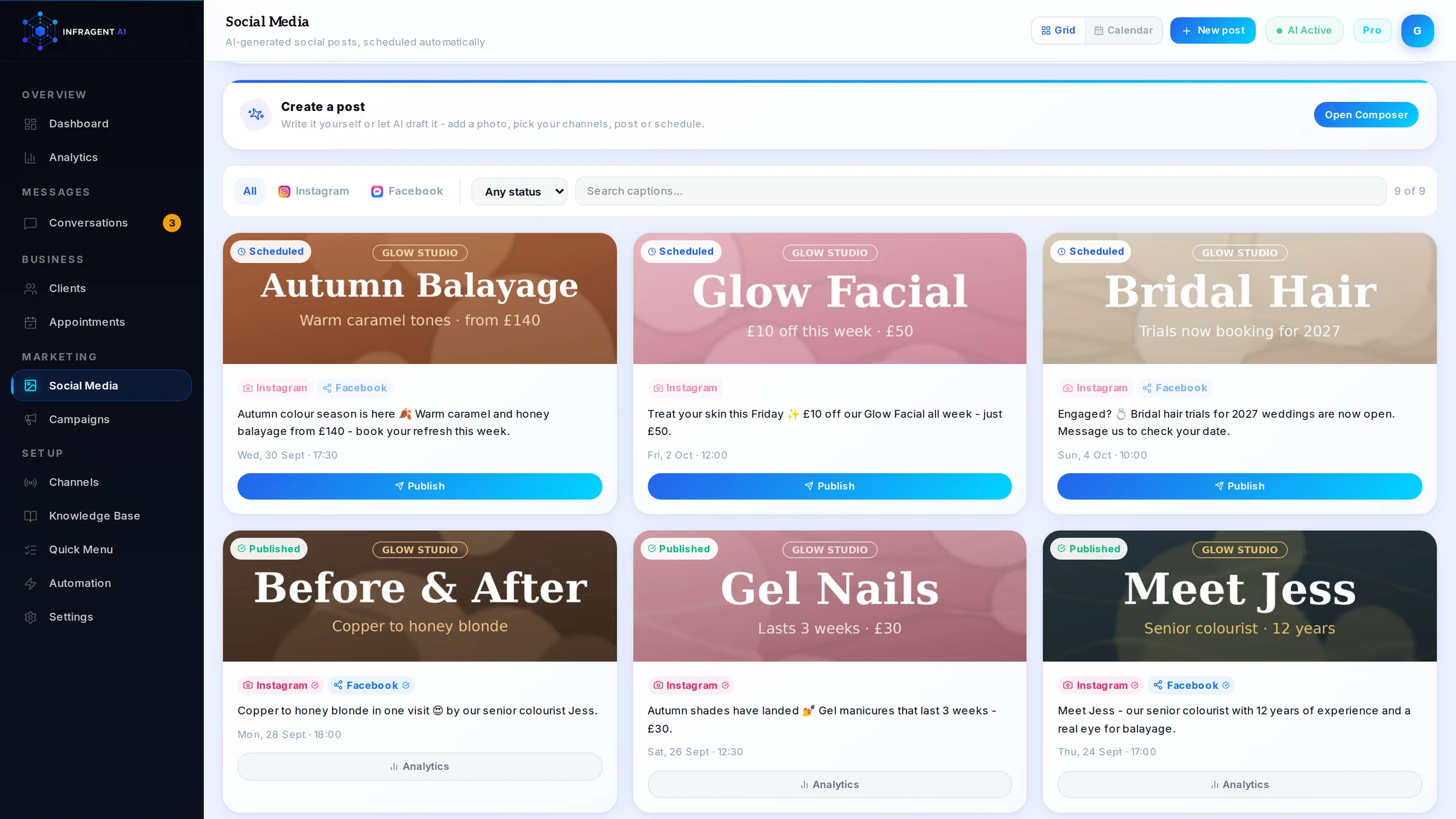
Task: Open the Gel Nails post image
Action: (829, 596)
